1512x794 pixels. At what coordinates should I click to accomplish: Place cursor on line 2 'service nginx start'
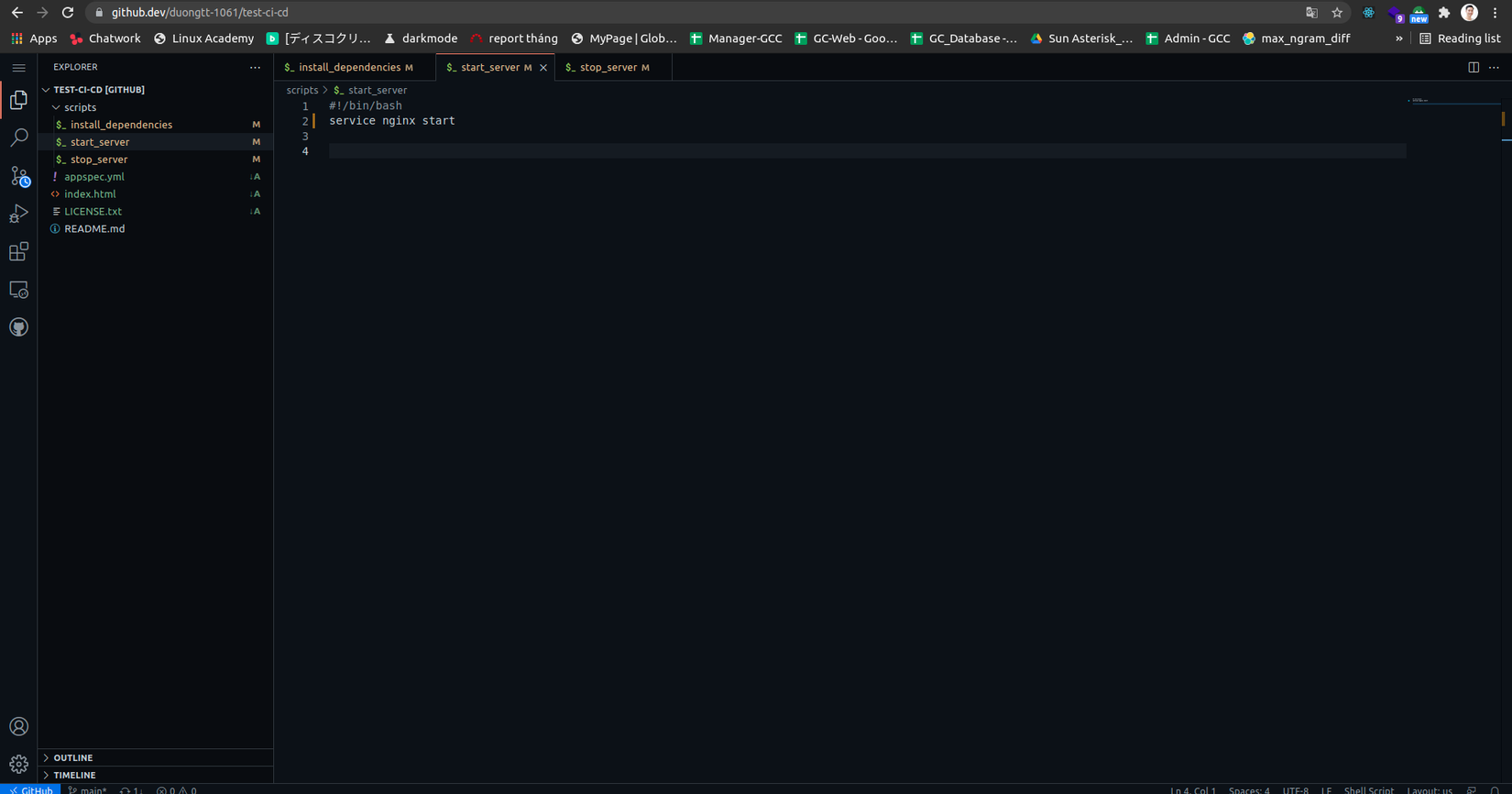tap(392, 121)
